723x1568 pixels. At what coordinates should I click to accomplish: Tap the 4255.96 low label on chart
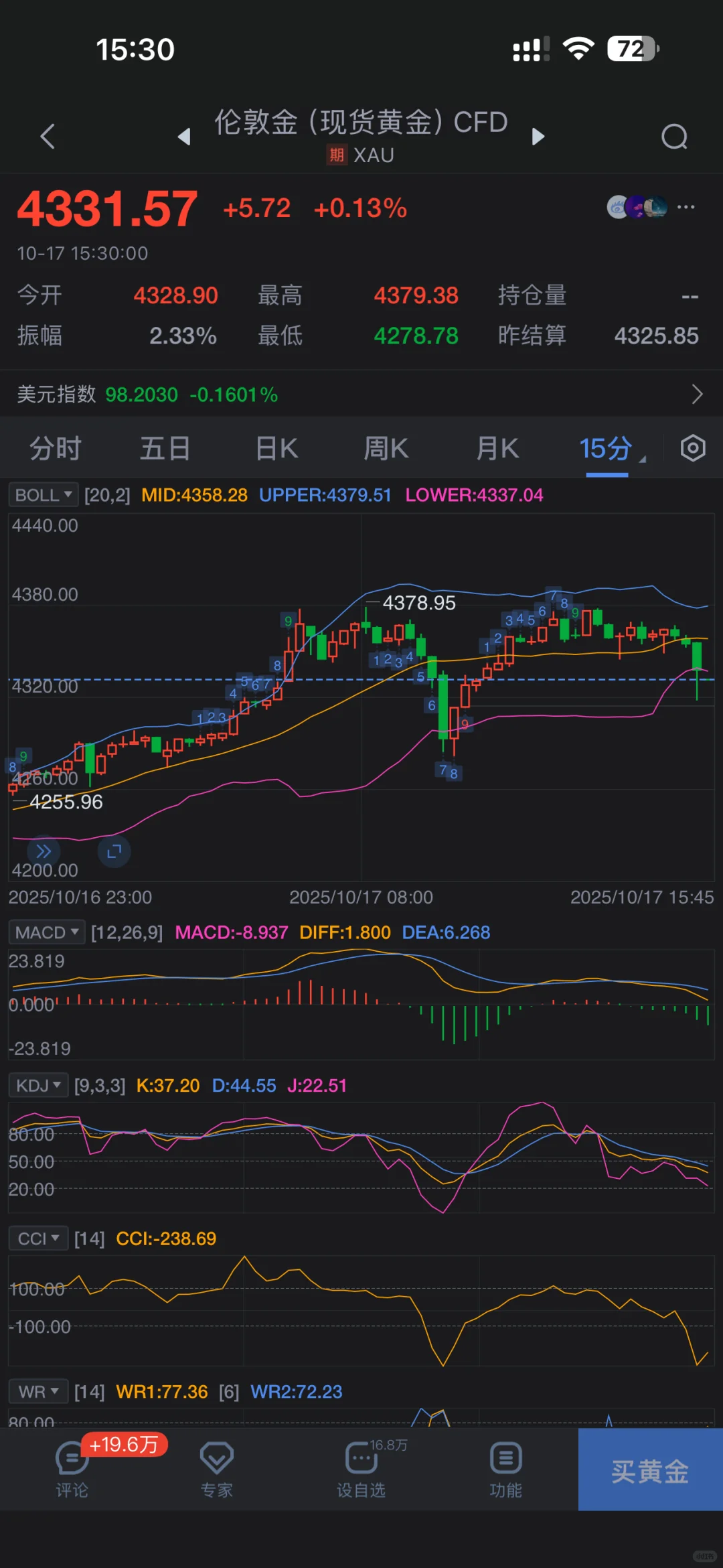[66, 802]
